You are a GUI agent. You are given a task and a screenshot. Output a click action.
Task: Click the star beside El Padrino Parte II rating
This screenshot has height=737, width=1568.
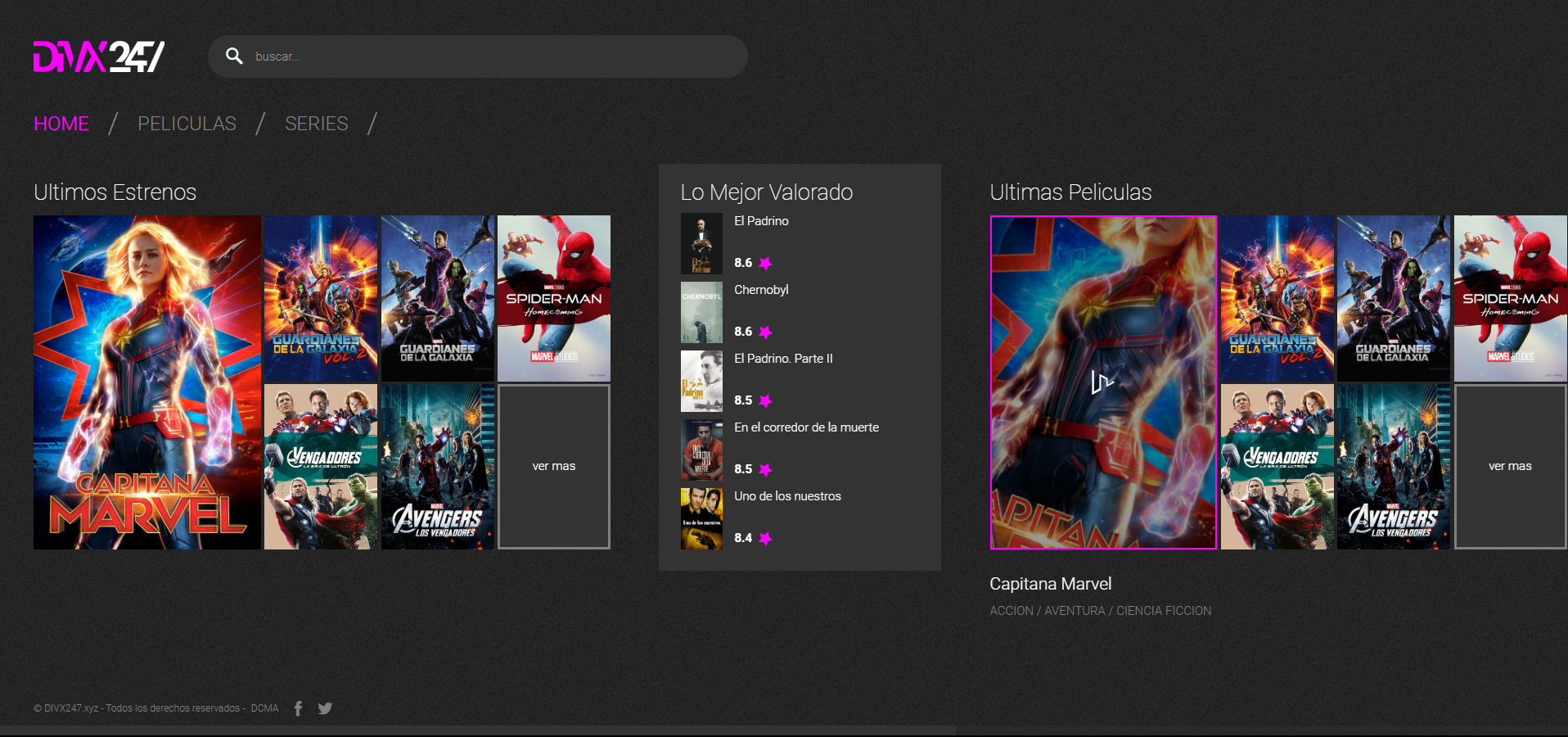coord(765,400)
